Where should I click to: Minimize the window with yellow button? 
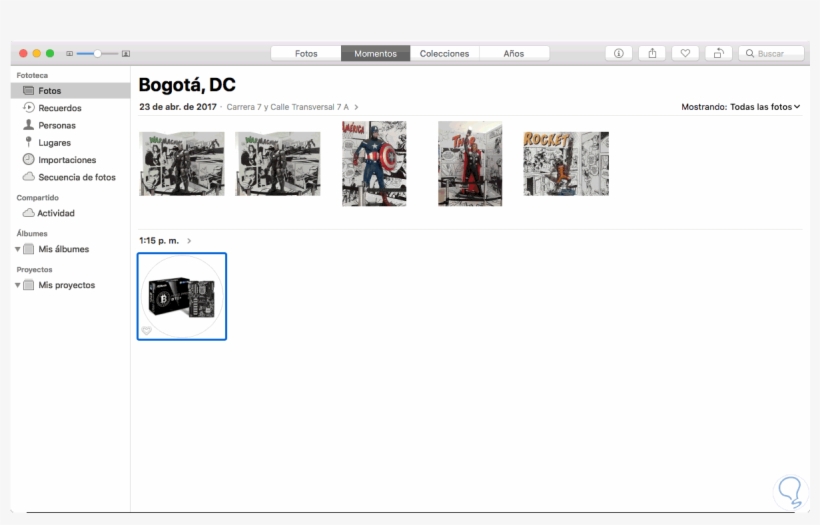pyautogui.click(x=37, y=53)
